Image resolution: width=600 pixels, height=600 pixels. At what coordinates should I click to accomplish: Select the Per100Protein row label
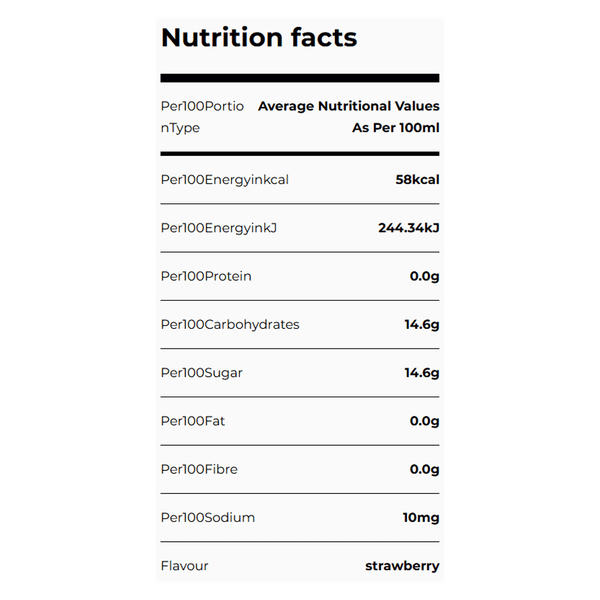click(206, 276)
